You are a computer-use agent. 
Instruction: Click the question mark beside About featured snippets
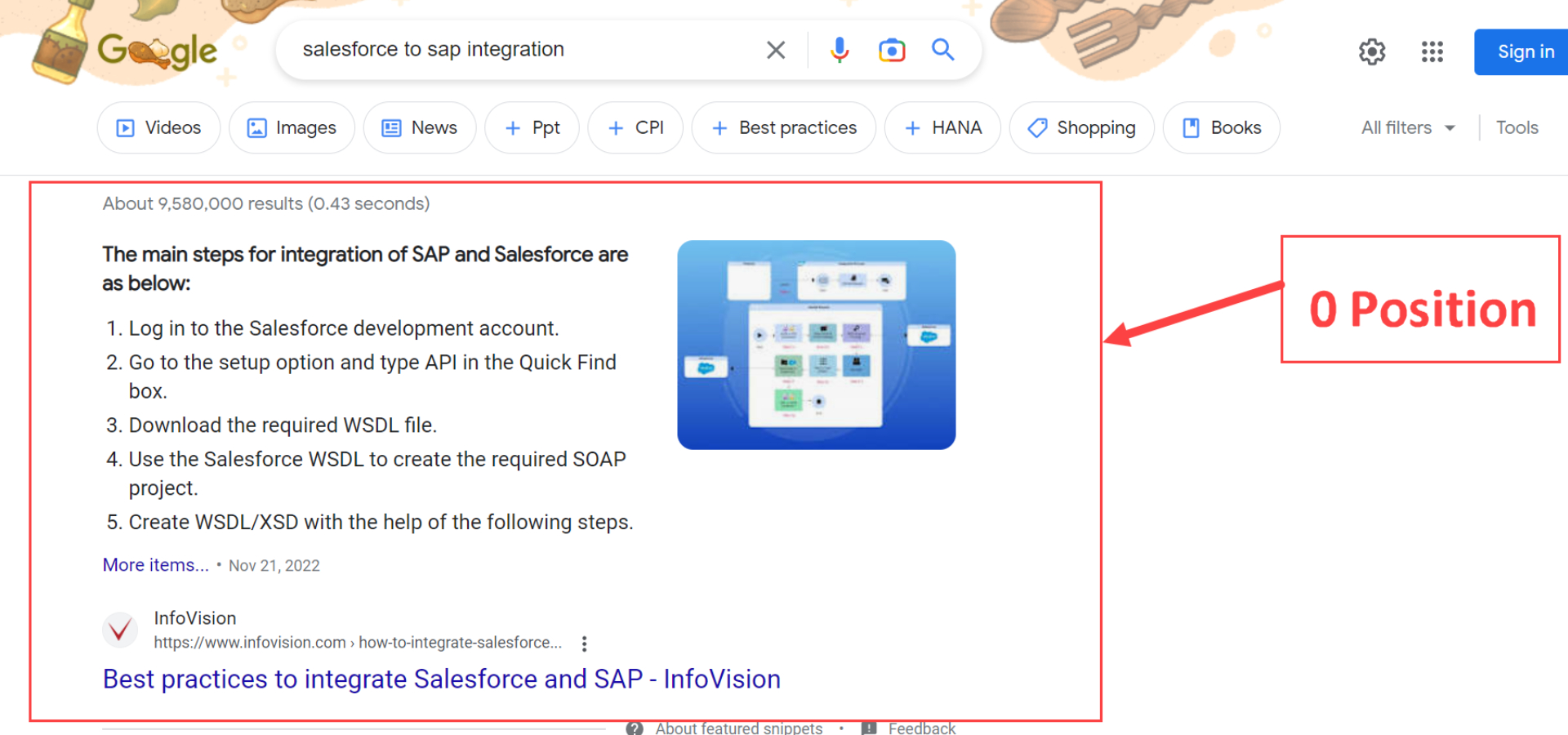[x=634, y=727]
